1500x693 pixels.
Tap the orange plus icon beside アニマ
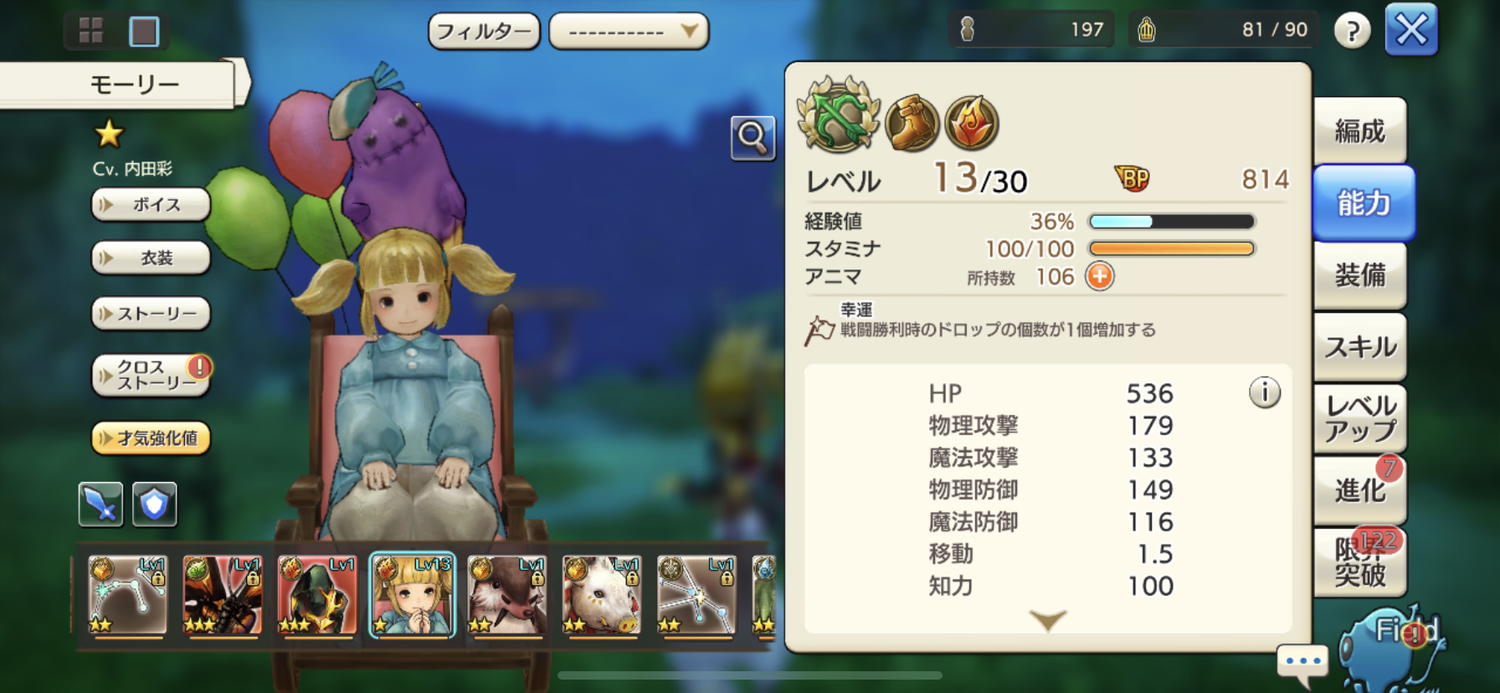click(x=1099, y=276)
